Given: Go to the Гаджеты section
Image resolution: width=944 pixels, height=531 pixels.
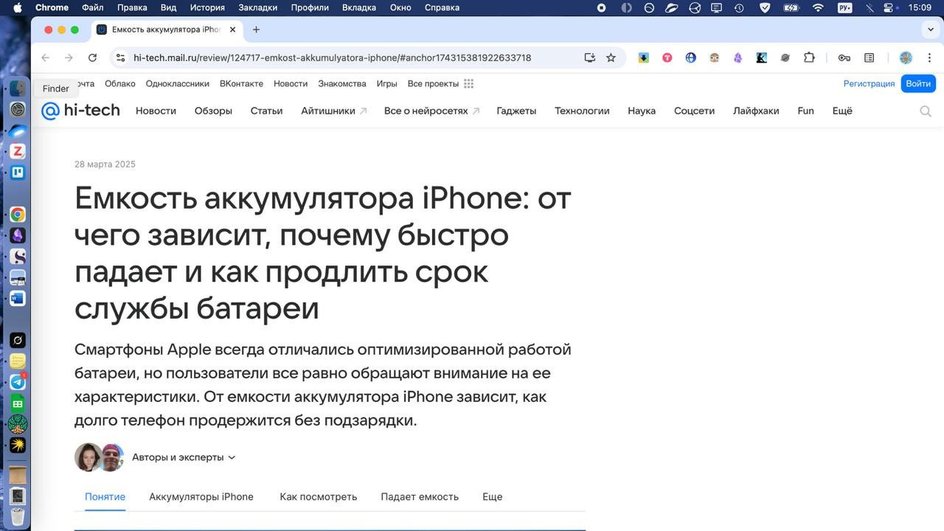Looking at the screenshot, I should tap(516, 111).
